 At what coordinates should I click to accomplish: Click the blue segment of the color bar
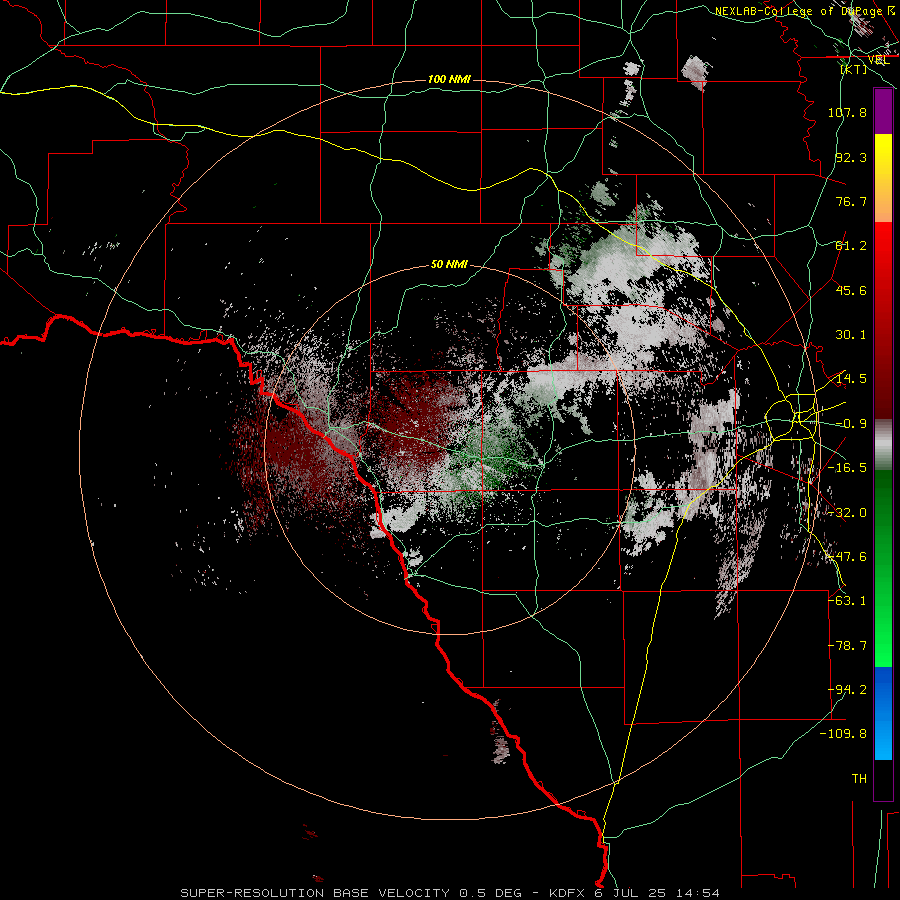point(883,713)
